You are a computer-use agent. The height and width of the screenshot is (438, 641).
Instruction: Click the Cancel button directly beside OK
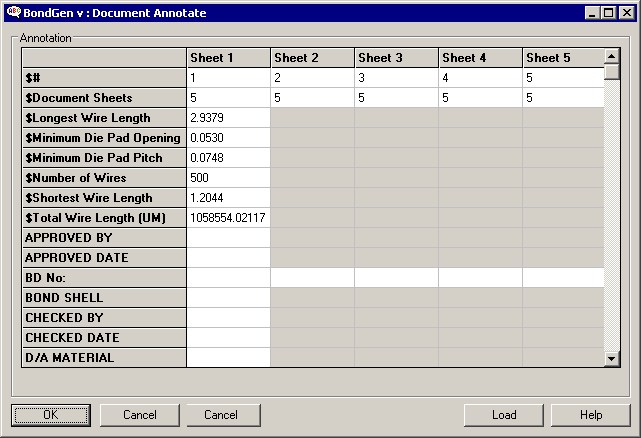pyautogui.click(x=140, y=415)
